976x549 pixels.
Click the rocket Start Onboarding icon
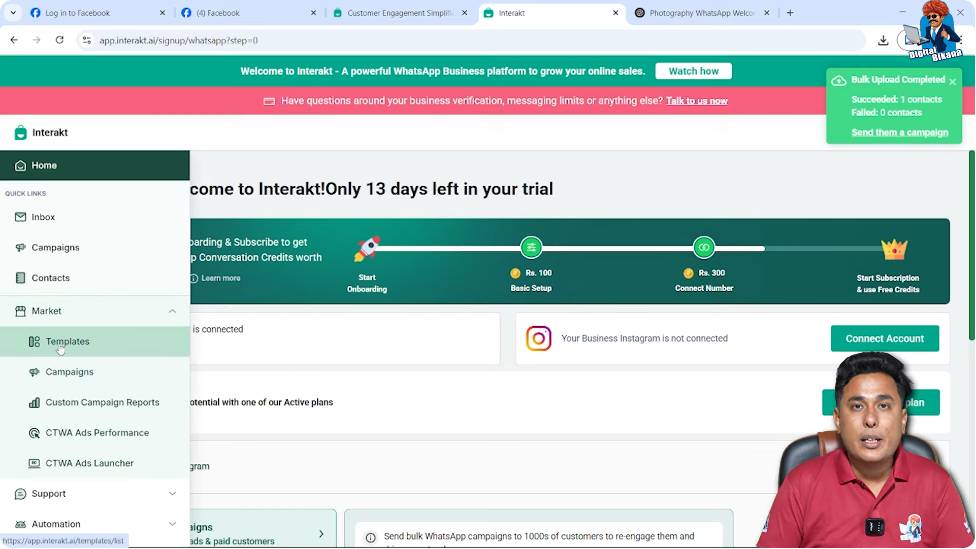[x=367, y=248]
